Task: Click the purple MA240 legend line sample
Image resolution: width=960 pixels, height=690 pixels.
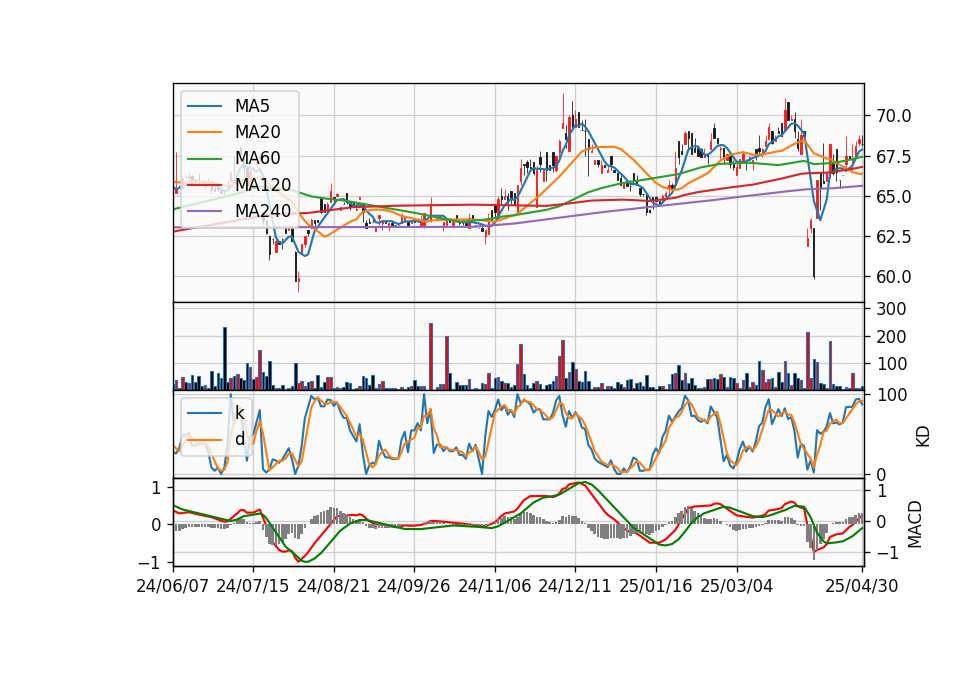Action: pos(204,212)
